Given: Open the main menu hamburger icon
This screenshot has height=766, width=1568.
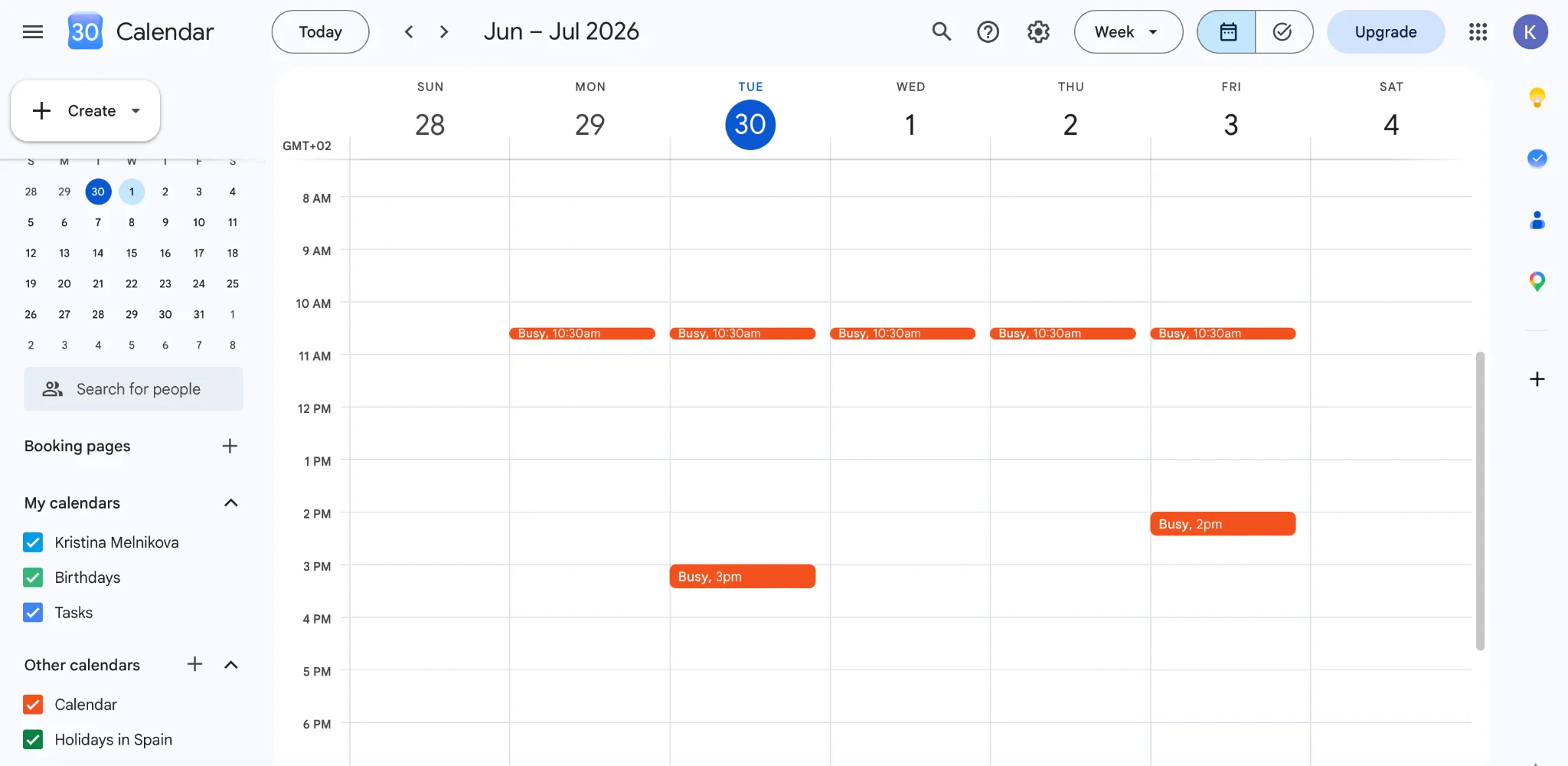Looking at the screenshot, I should [x=33, y=32].
